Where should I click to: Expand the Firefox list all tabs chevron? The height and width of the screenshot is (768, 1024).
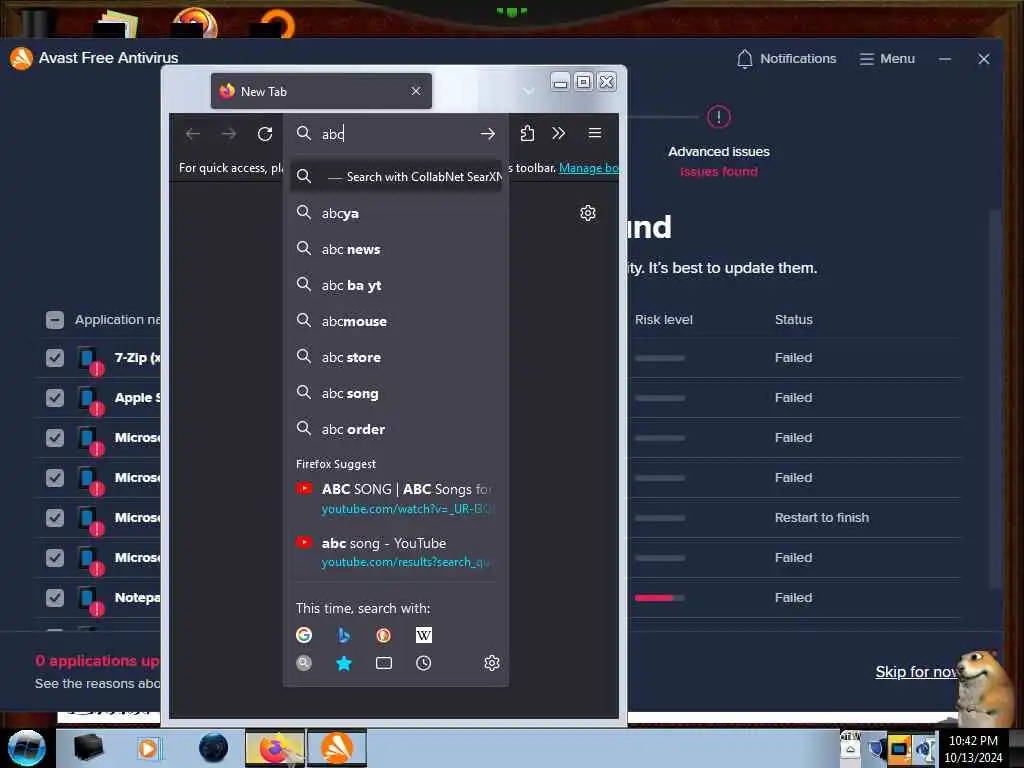[528, 91]
